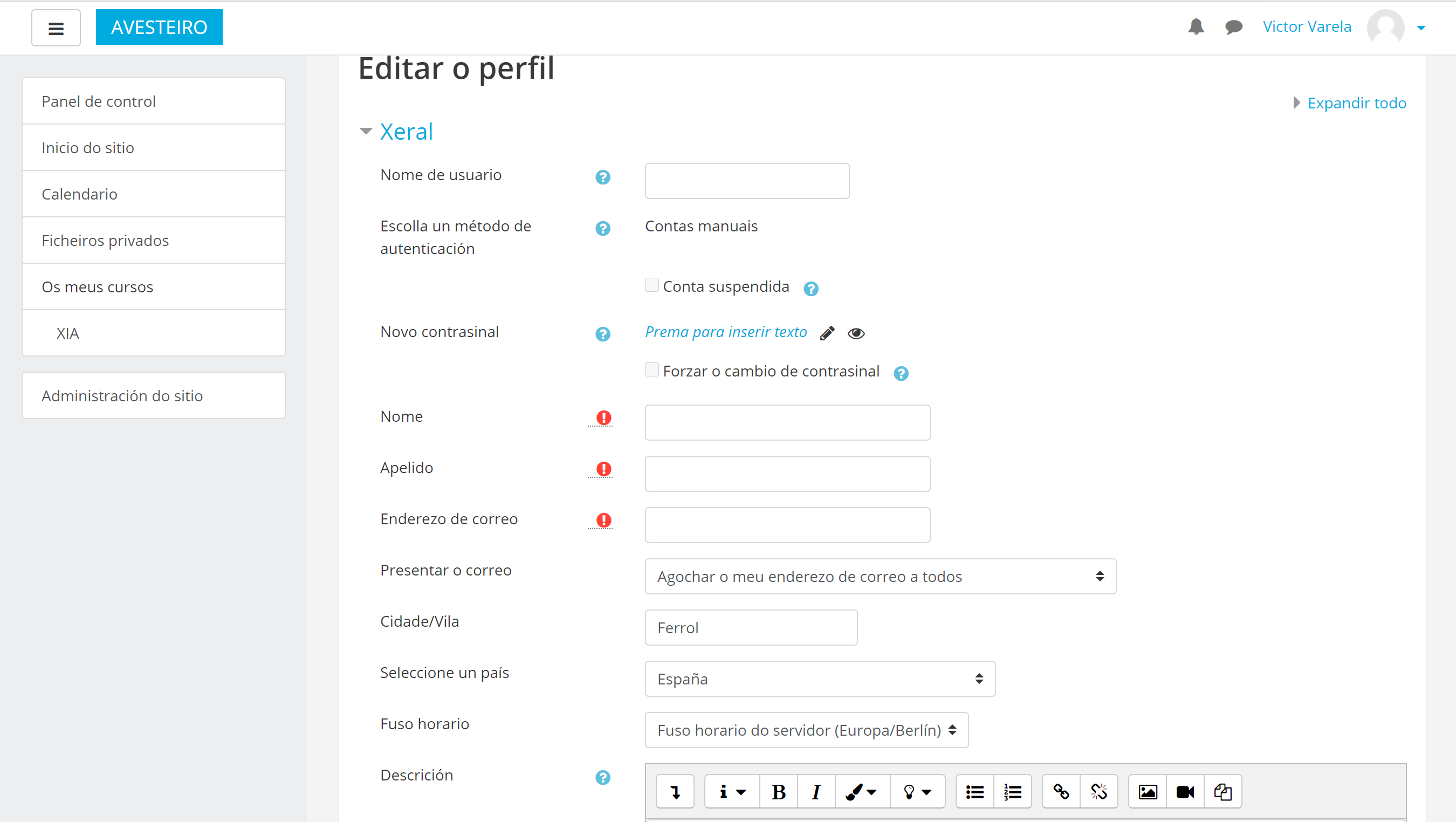Insert image using the editor toolbar icon
Viewport: 1456px width, 822px height.
coord(1148,791)
